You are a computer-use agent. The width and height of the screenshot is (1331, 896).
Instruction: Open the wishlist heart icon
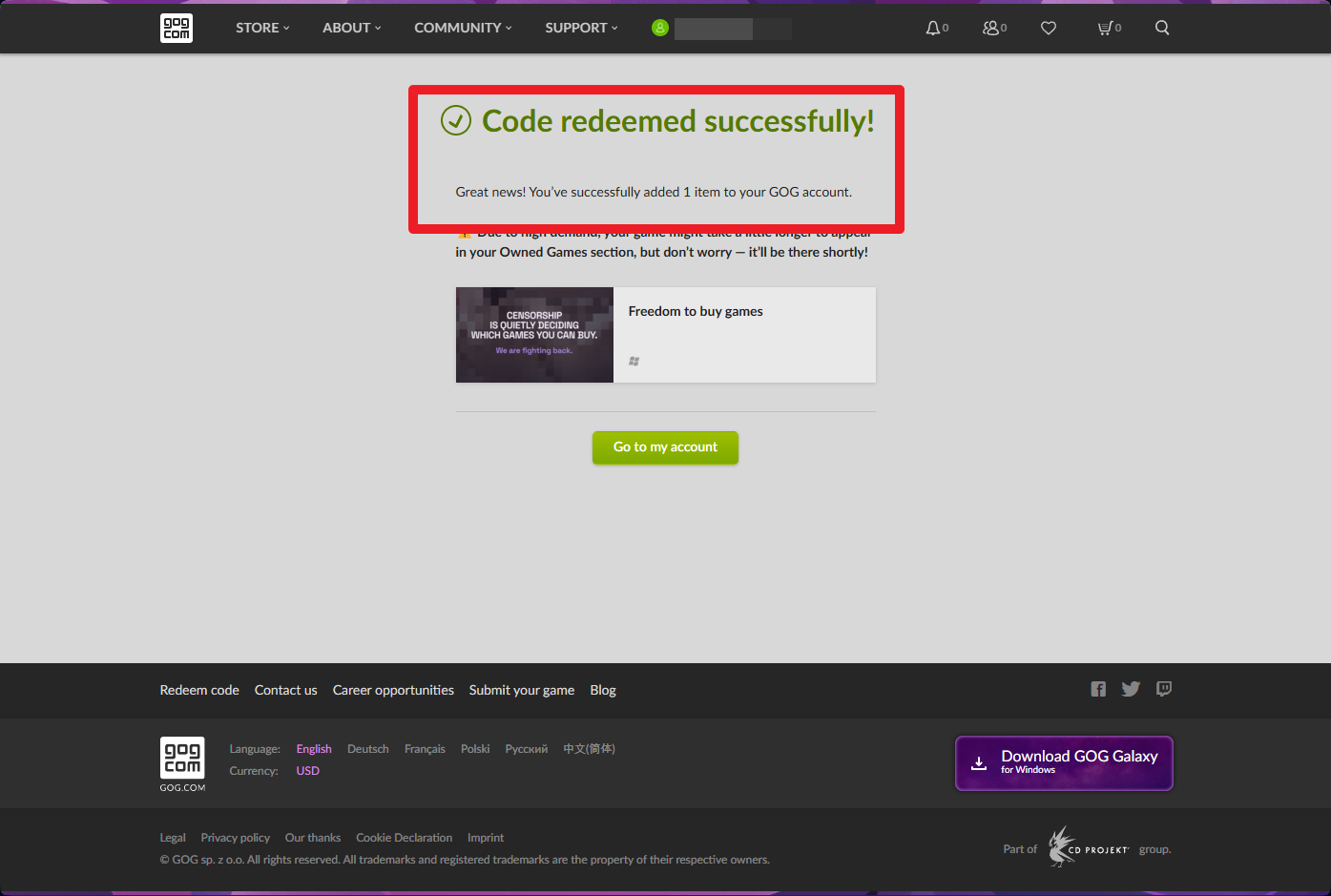[x=1049, y=28]
